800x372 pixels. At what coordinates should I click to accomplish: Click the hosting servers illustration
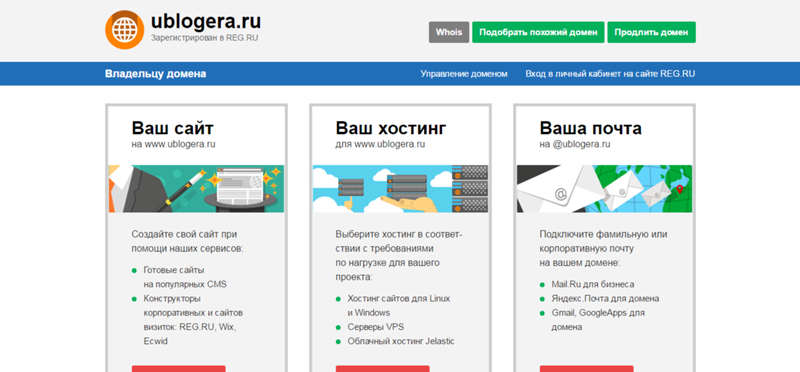coord(401,189)
